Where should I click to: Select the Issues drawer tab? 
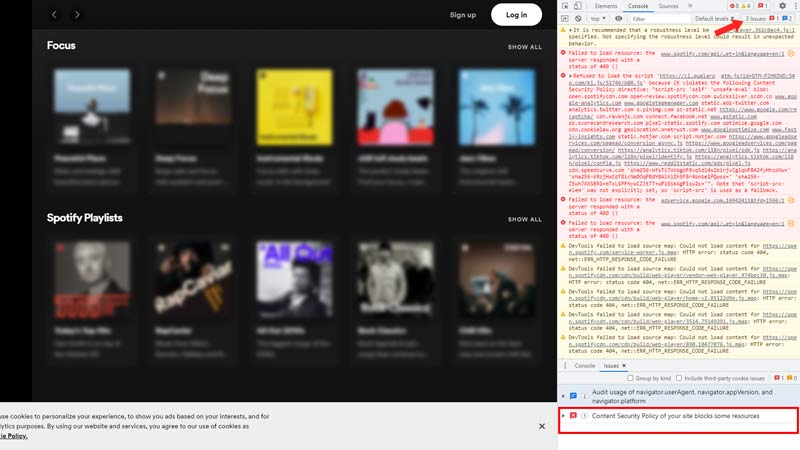click(x=611, y=366)
